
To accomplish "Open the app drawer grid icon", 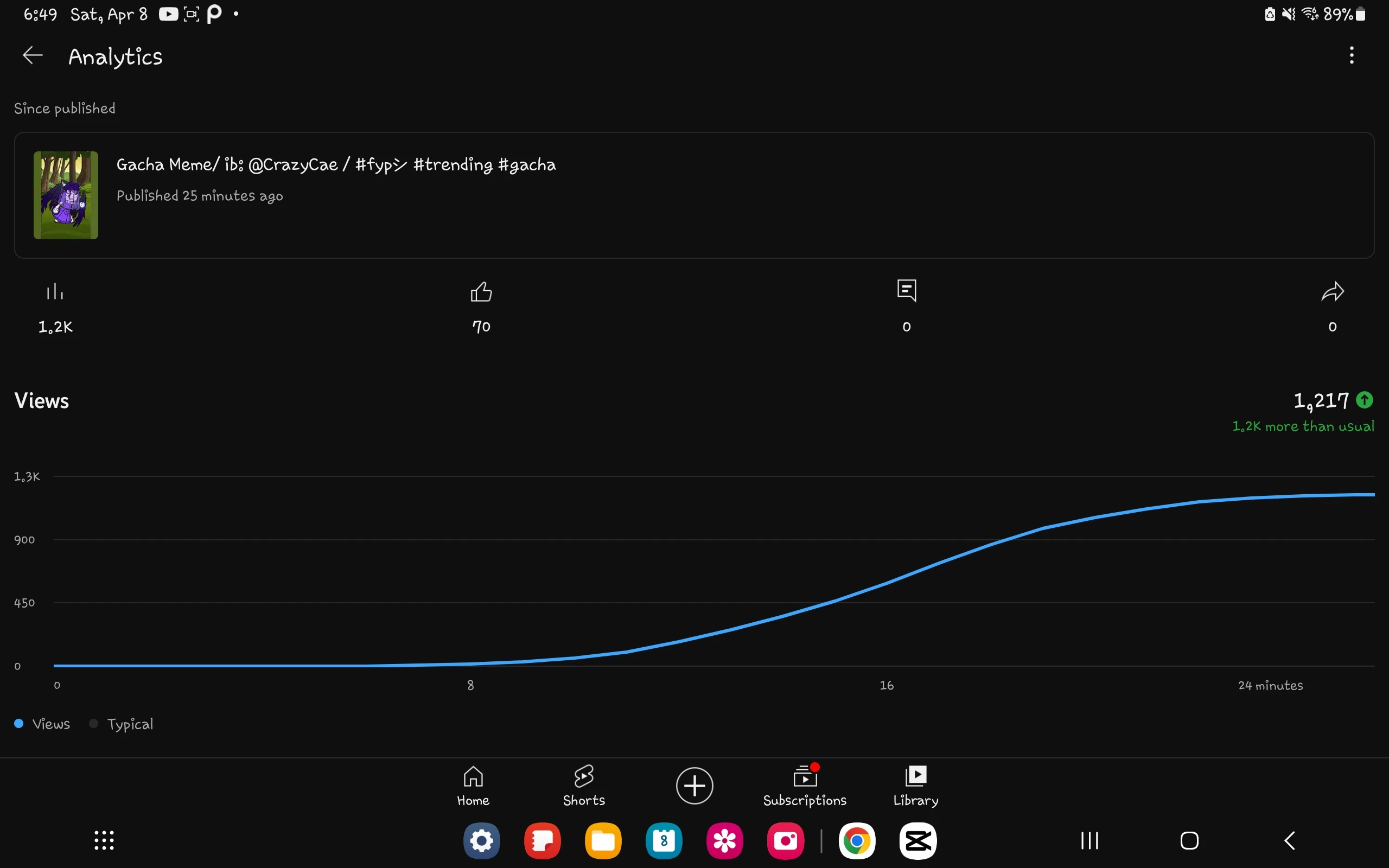I will (105, 840).
